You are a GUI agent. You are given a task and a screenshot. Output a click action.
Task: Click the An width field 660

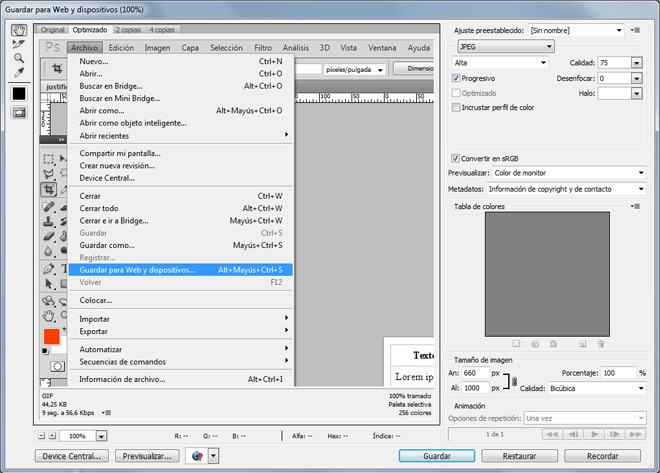coord(476,373)
